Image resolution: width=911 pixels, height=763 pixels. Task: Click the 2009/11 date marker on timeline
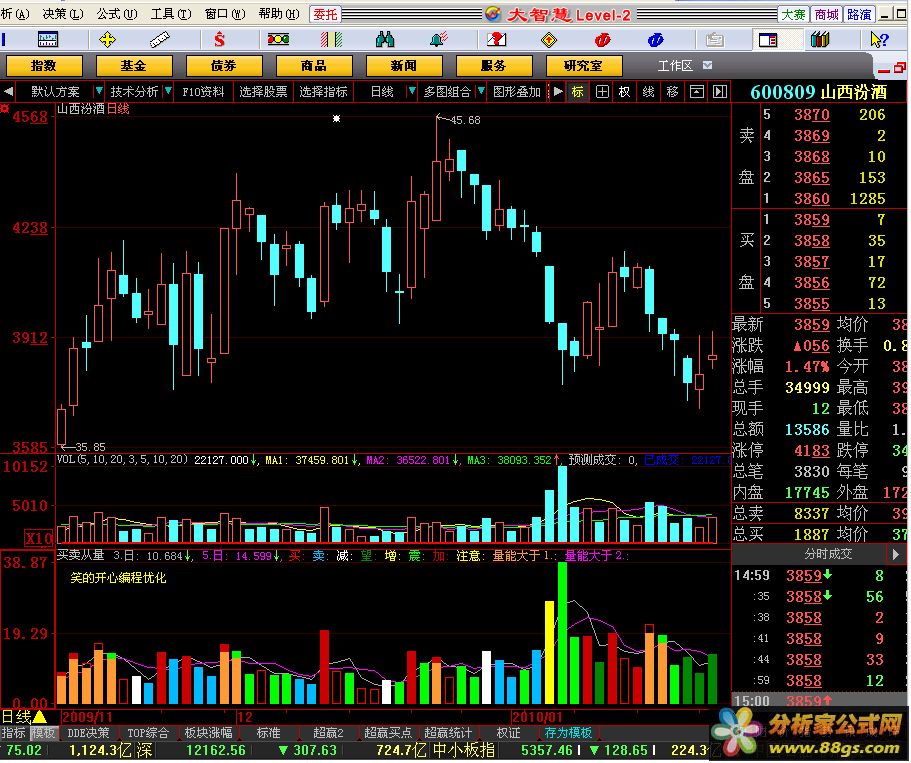point(87,717)
